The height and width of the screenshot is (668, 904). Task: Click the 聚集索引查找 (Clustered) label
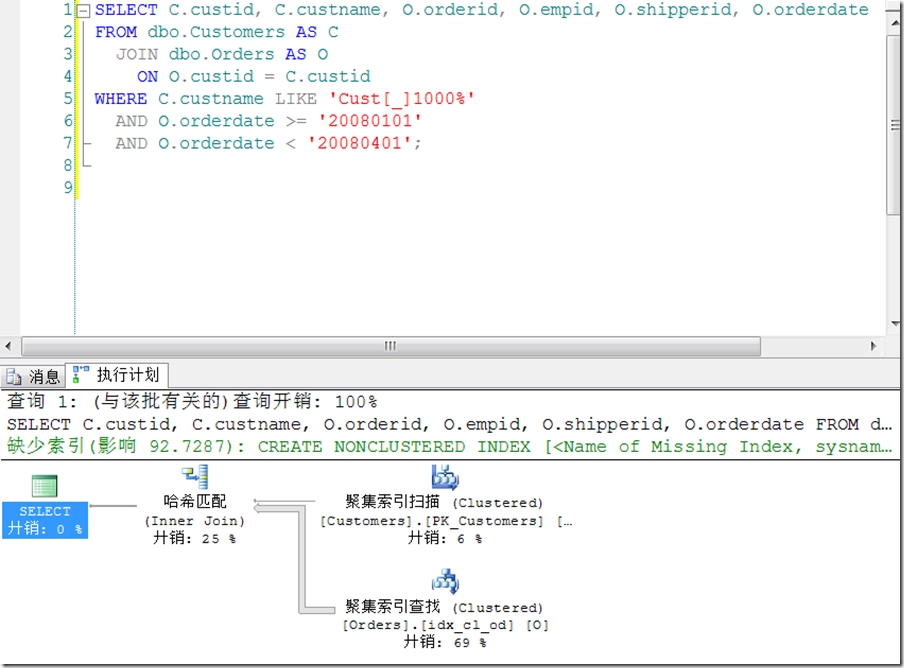[x=444, y=607]
